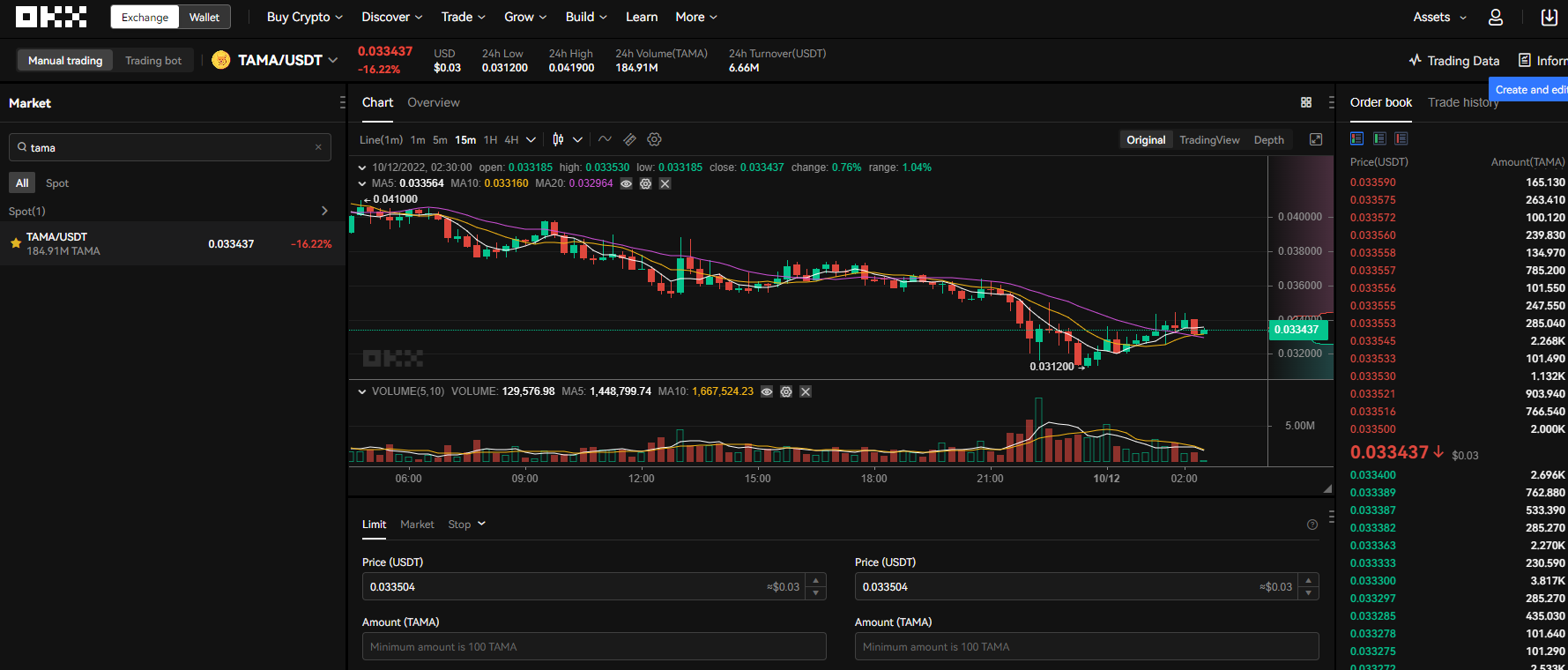
Task: Open chart style dropdown arrow
Action: tap(577, 139)
